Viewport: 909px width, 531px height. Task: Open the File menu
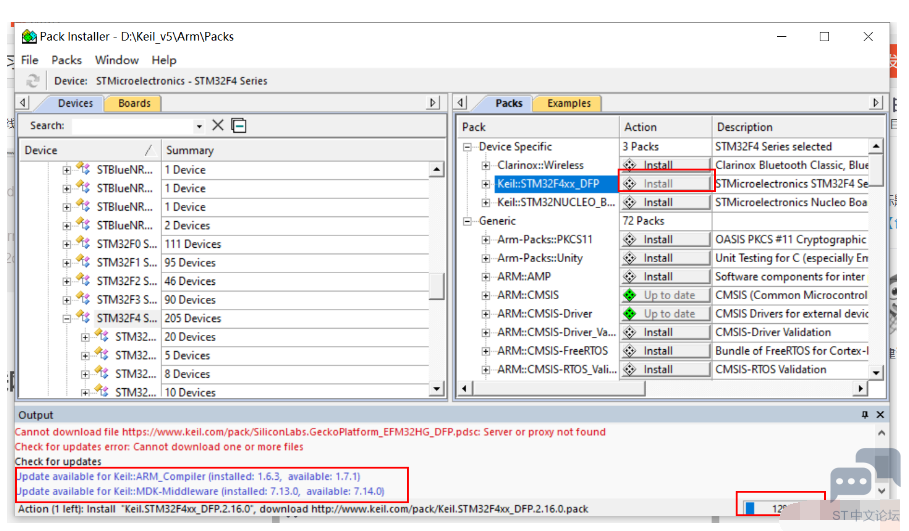tap(30, 60)
